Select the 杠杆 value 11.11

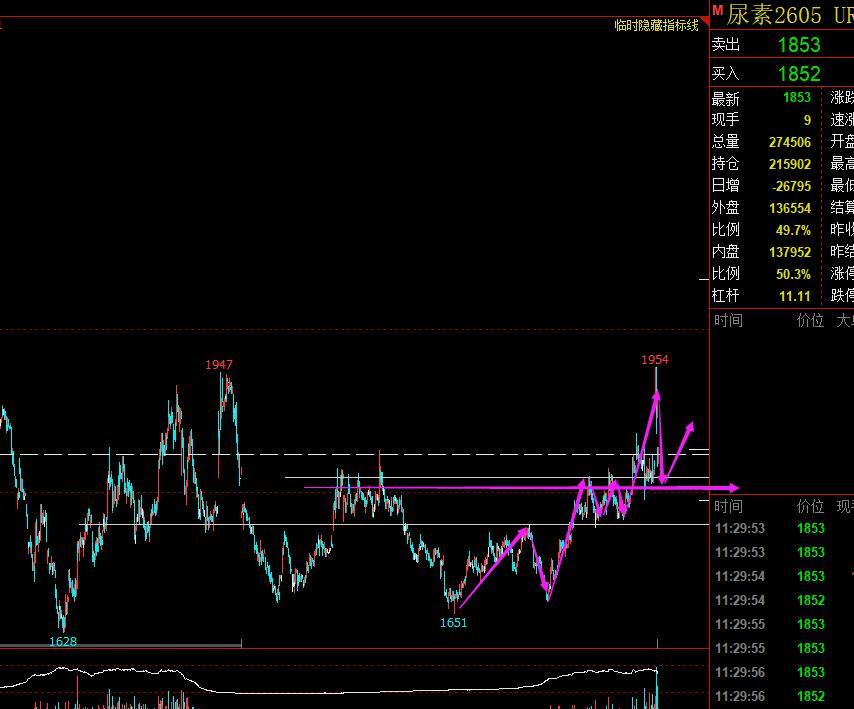tap(795, 296)
